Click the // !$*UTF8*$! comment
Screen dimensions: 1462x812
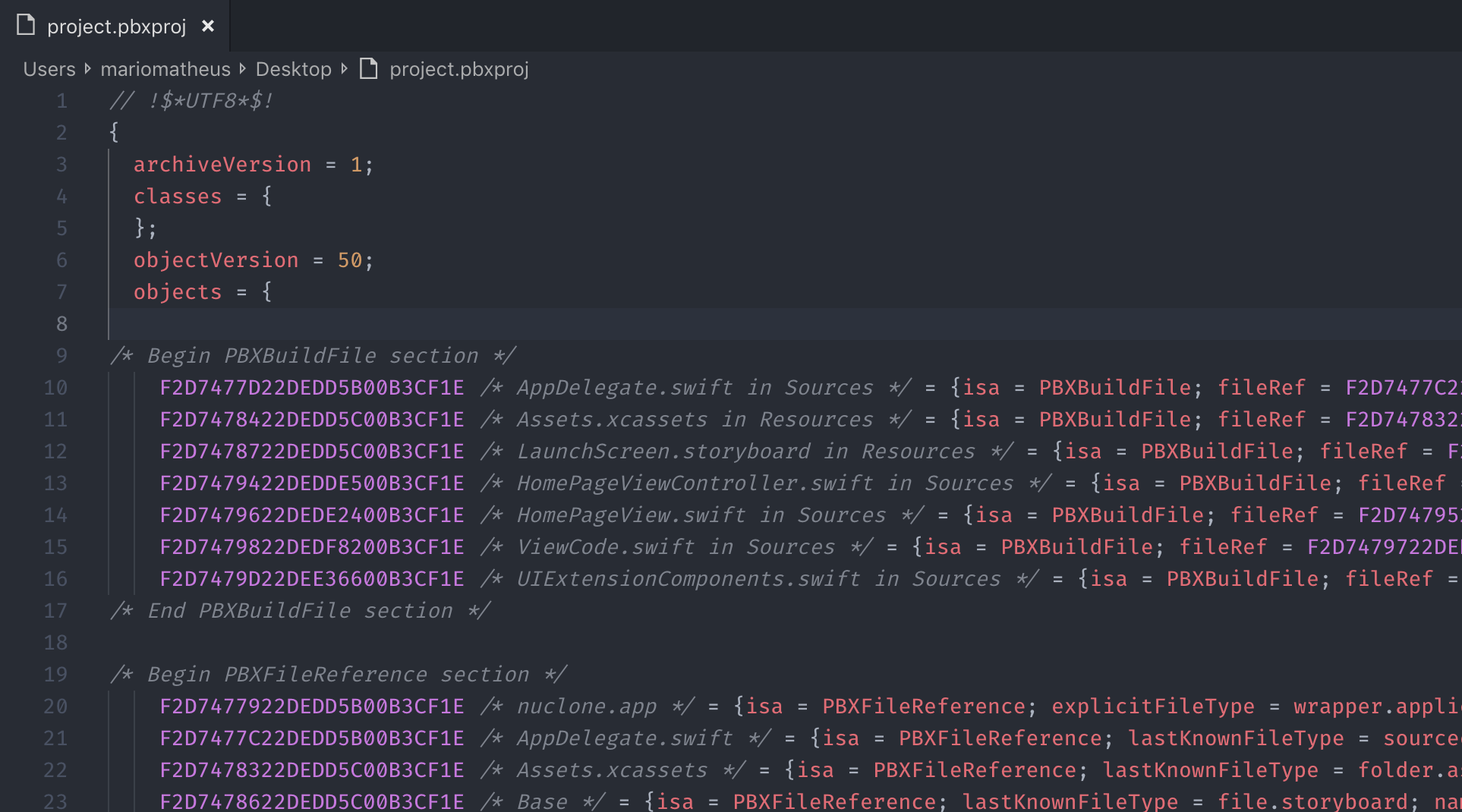[x=191, y=101]
